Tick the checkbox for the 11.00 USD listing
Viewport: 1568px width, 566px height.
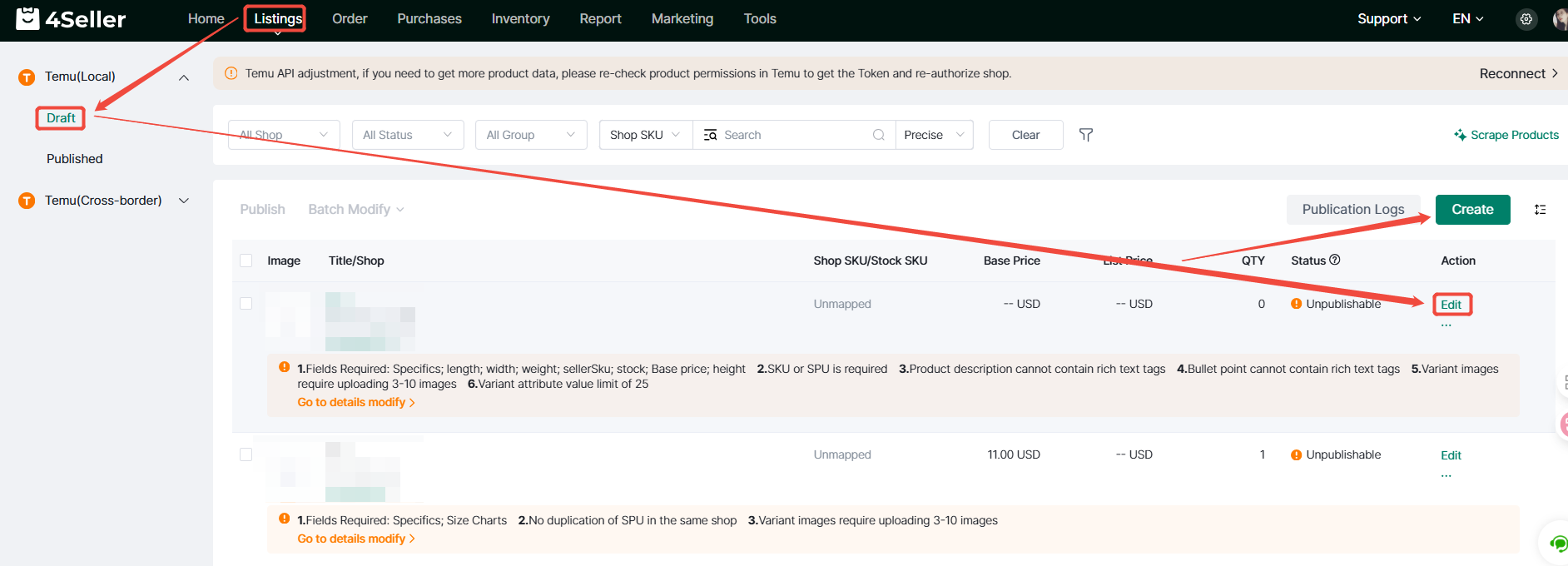246,454
